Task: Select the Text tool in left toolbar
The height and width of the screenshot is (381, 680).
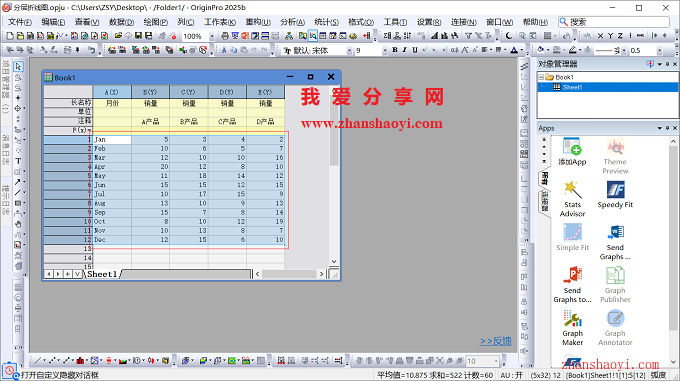Action: click(18, 161)
